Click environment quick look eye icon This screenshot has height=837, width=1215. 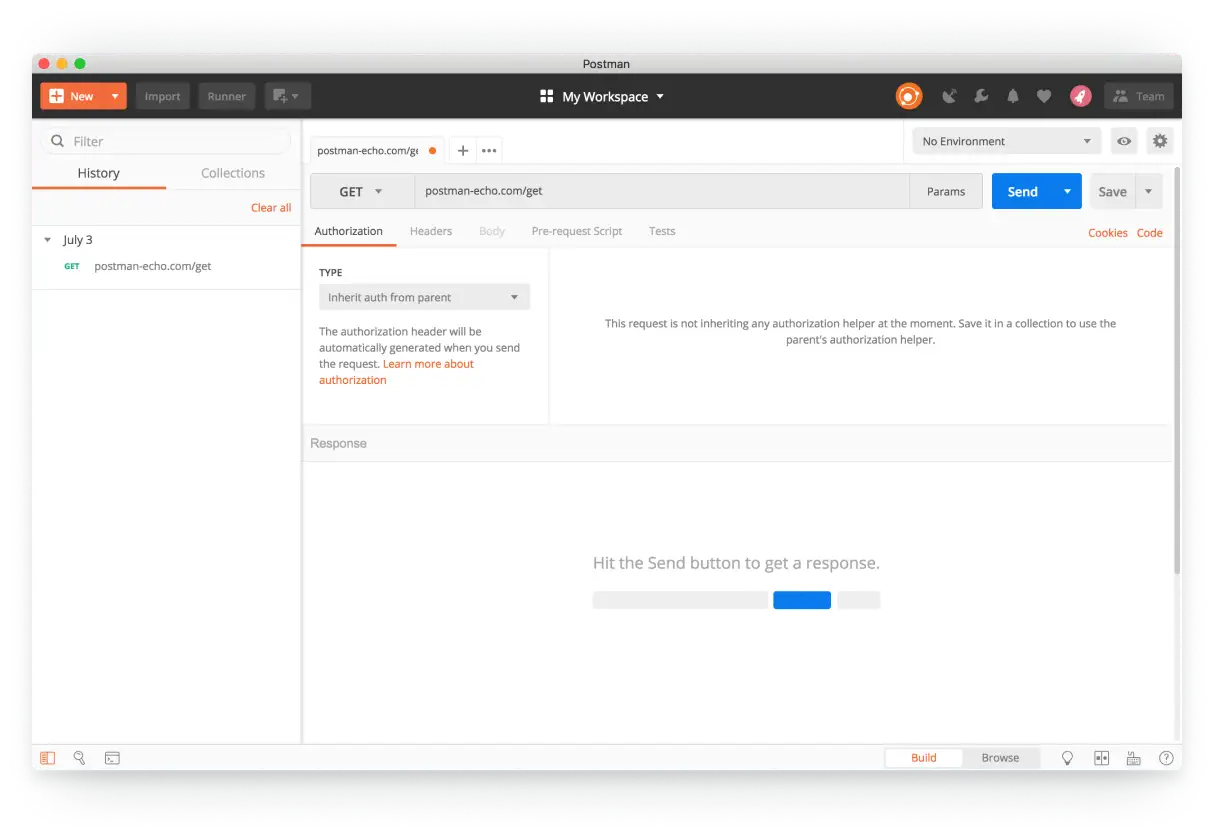pyautogui.click(x=1124, y=141)
